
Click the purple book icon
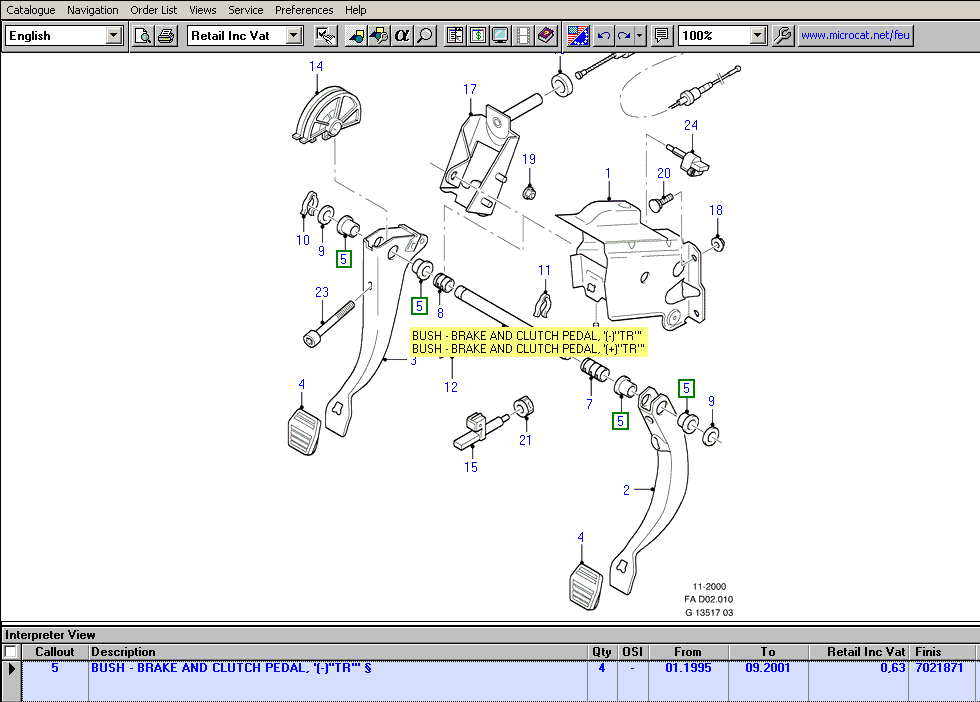[545, 36]
